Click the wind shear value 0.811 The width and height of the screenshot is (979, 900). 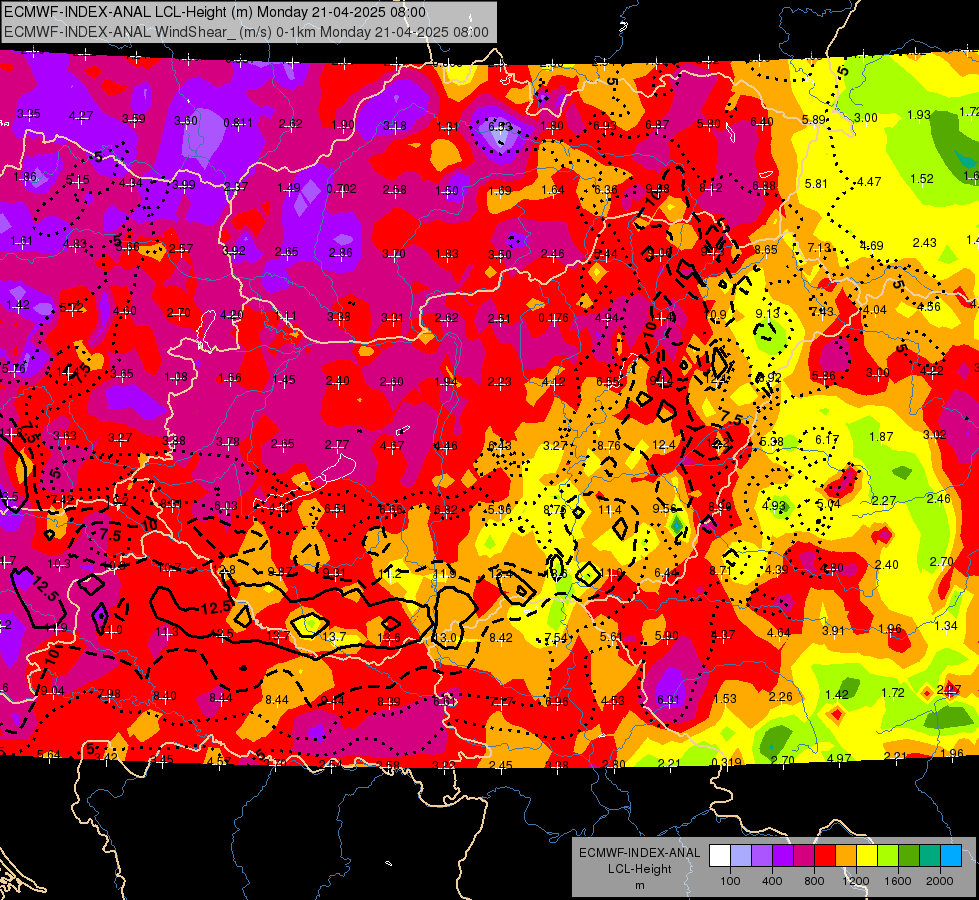[x=239, y=123]
